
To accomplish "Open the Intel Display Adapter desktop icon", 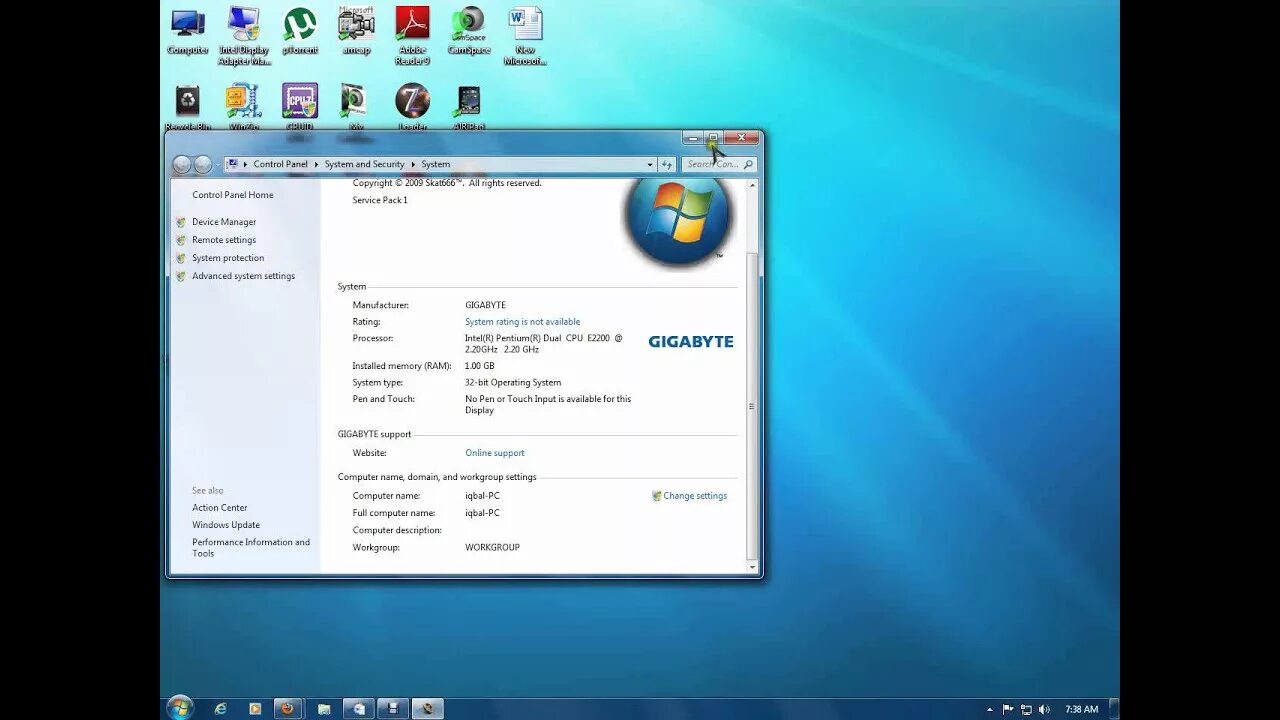I will [244, 36].
